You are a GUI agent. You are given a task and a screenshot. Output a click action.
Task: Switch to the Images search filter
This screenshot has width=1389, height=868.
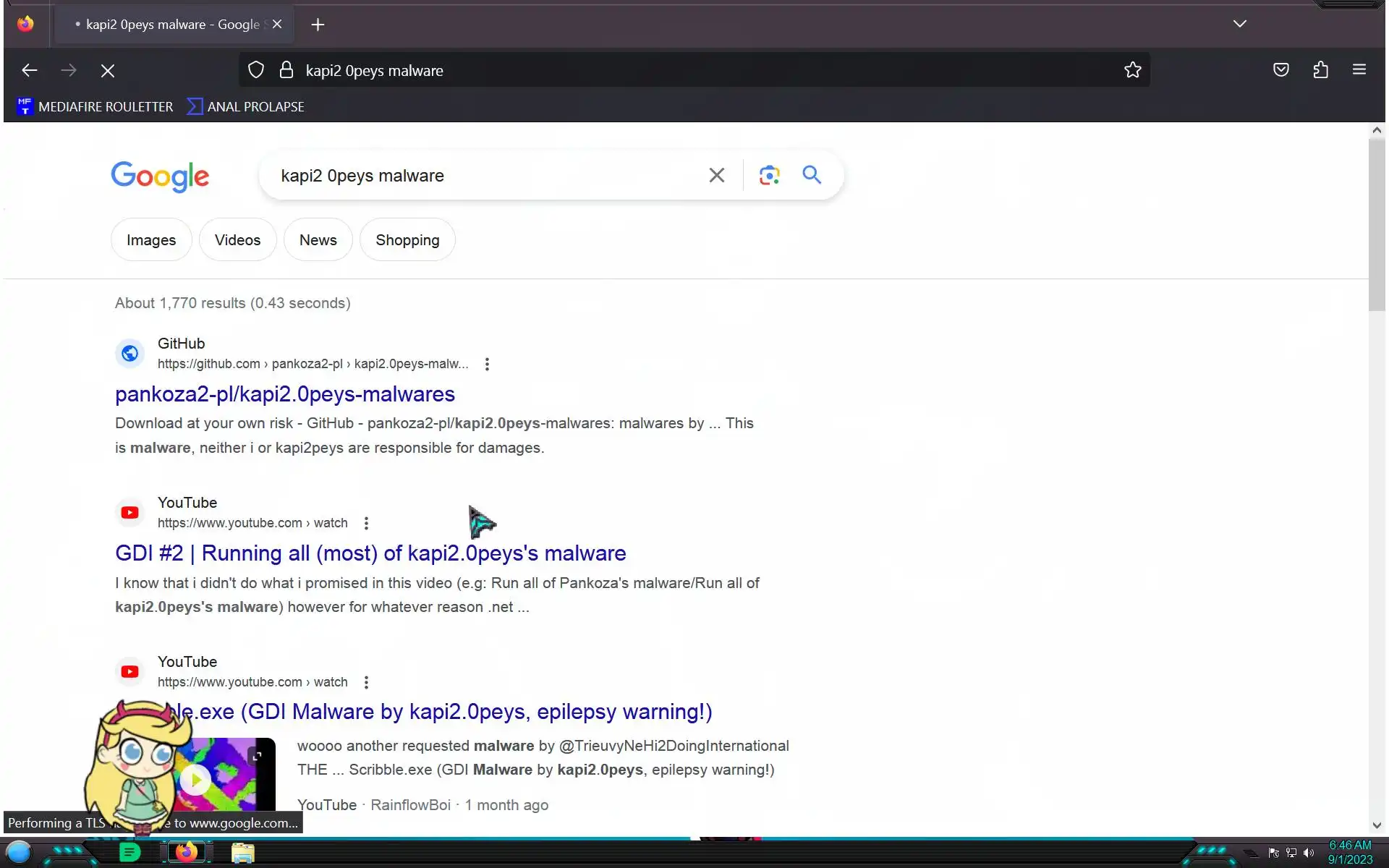151,240
